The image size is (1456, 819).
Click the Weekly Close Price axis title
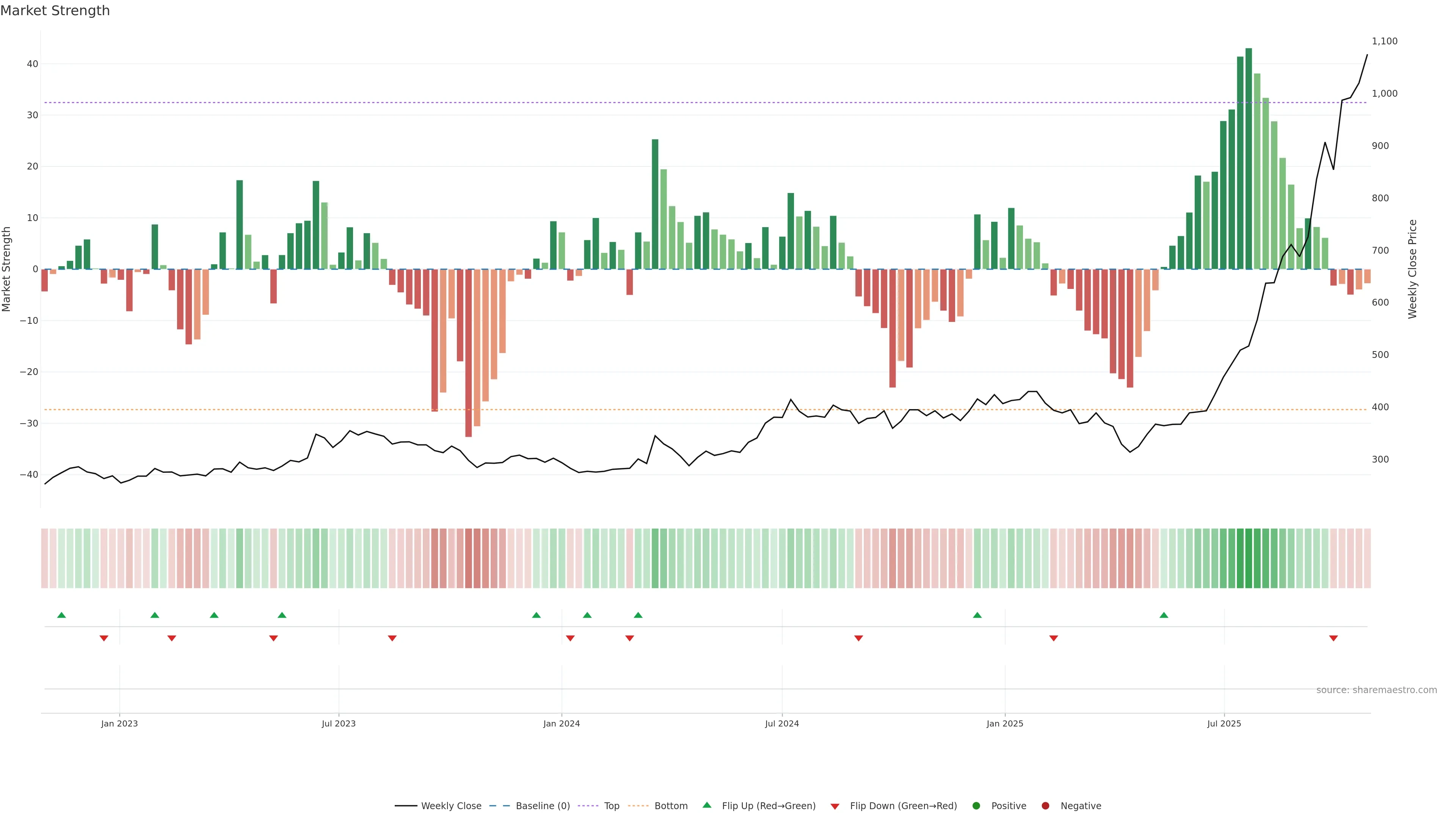tap(1412, 269)
